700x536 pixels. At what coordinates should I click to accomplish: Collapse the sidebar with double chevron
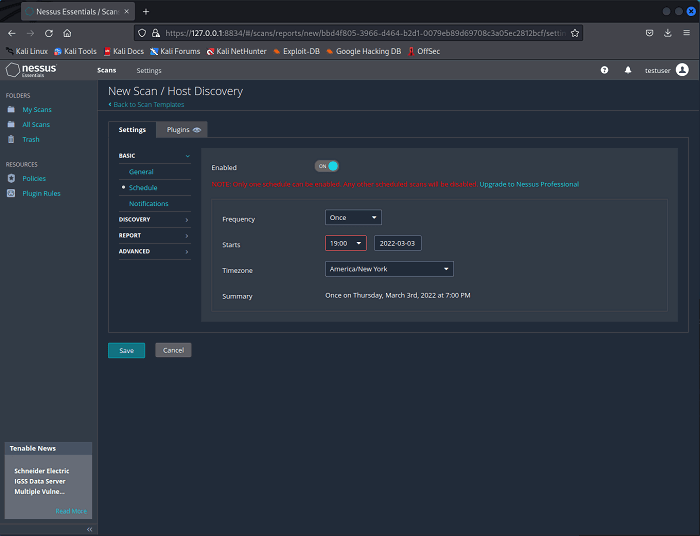coord(89,529)
